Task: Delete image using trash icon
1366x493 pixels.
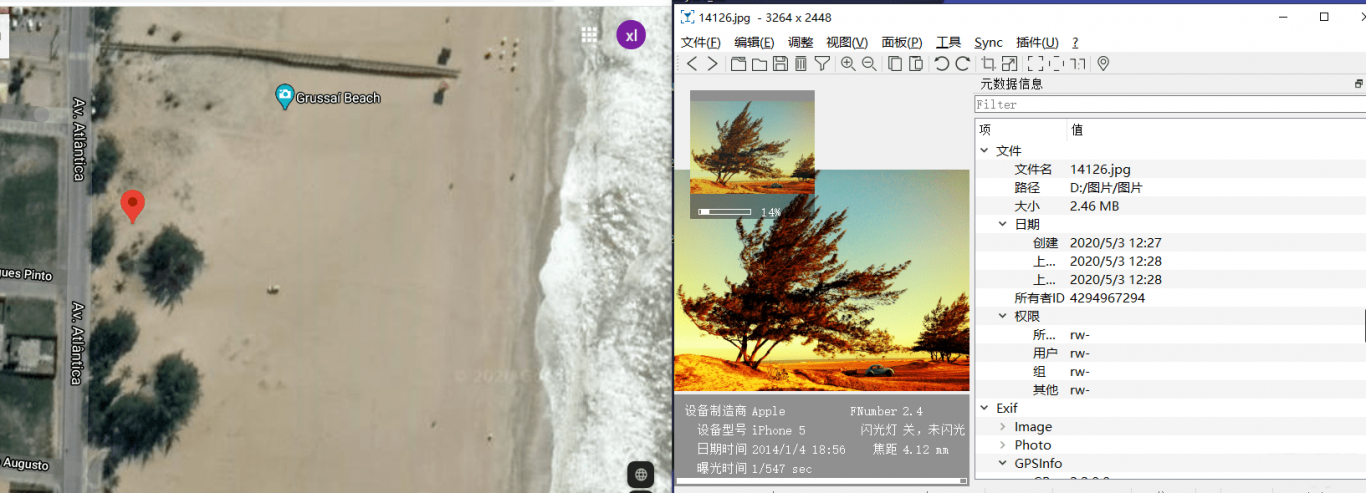Action: click(801, 64)
